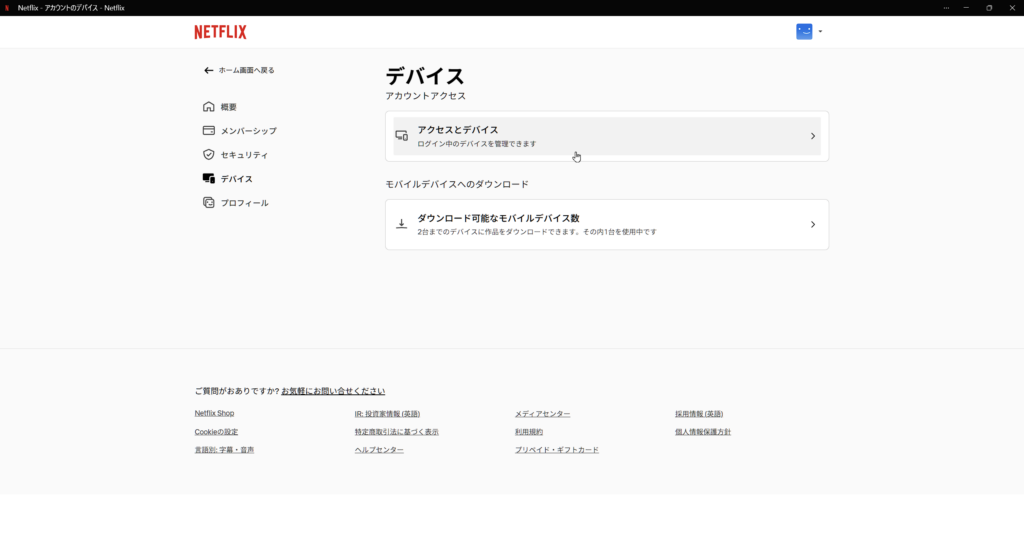Go back via ホーム画面へ戻る link
The width and height of the screenshot is (1024, 552).
coord(246,71)
